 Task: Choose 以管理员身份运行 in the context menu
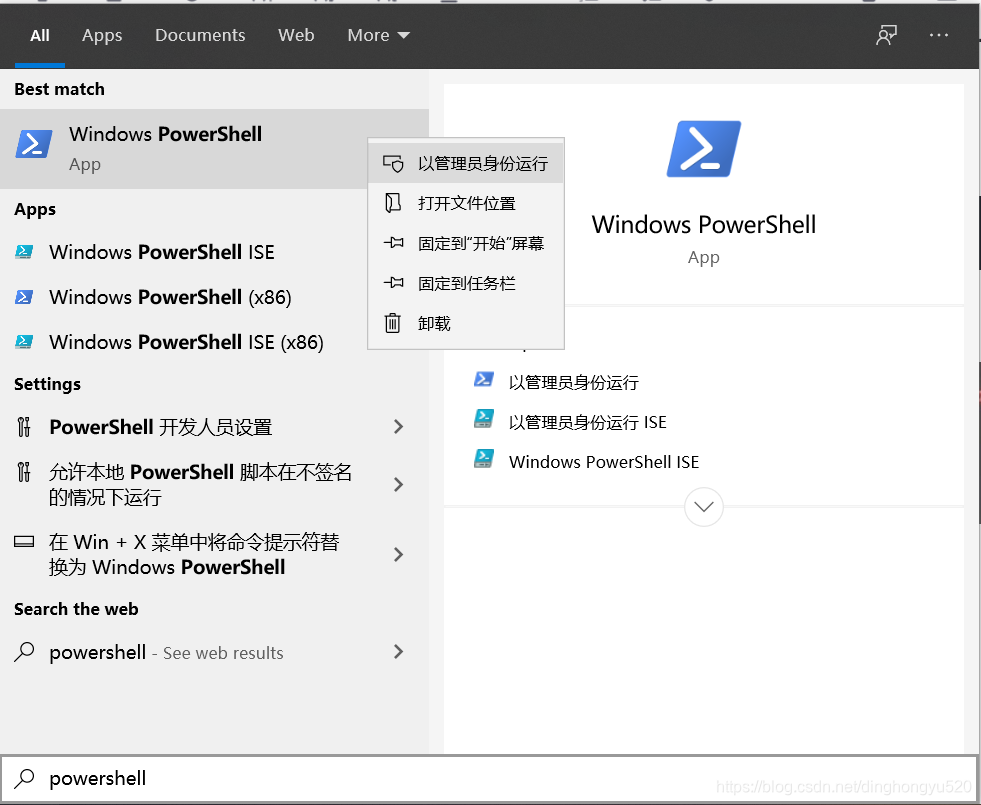[x=466, y=164]
